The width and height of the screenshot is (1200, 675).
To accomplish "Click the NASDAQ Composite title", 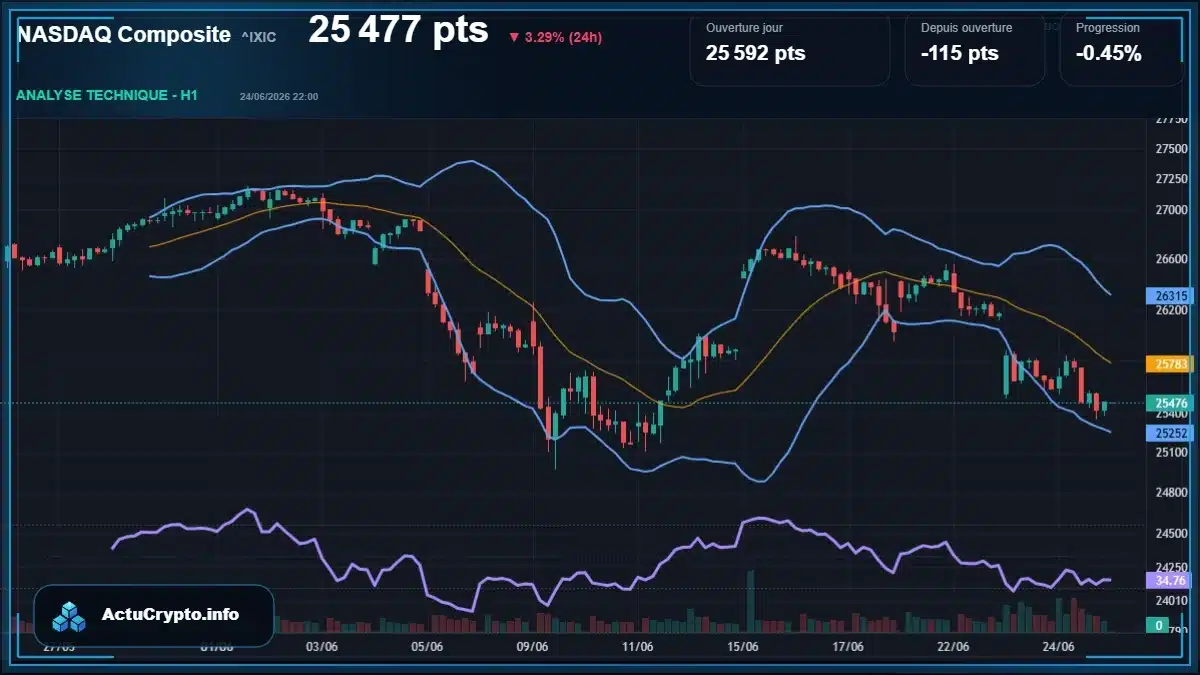I will (124, 34).
